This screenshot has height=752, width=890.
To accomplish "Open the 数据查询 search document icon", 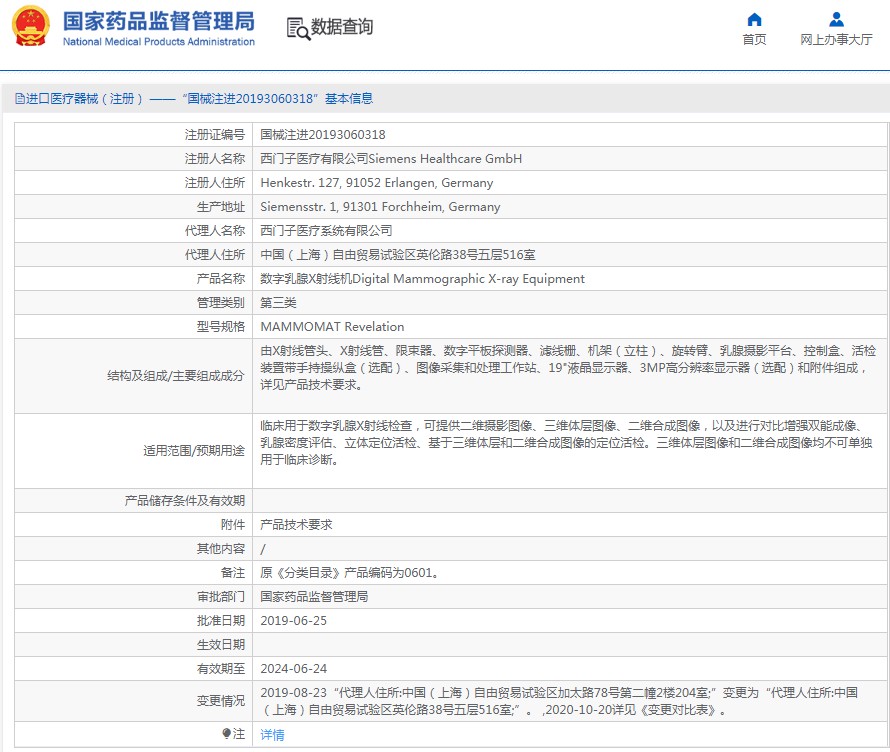I will coord(298,28).
